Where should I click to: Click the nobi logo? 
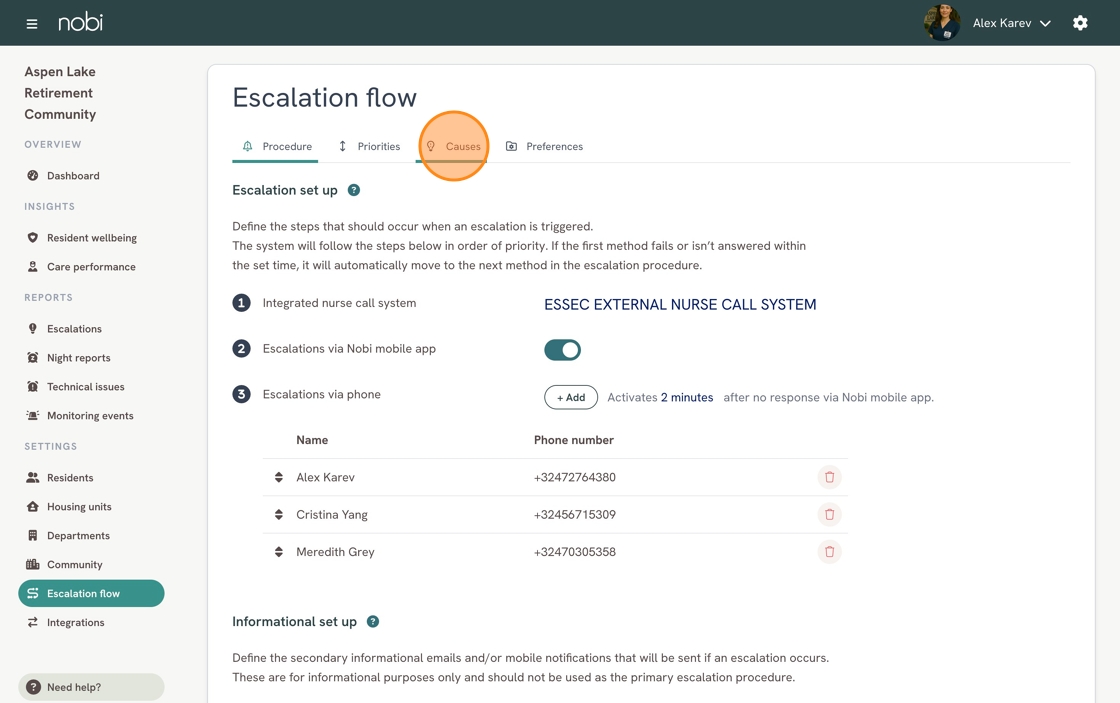pyautogui.click(x=80, y=22)
